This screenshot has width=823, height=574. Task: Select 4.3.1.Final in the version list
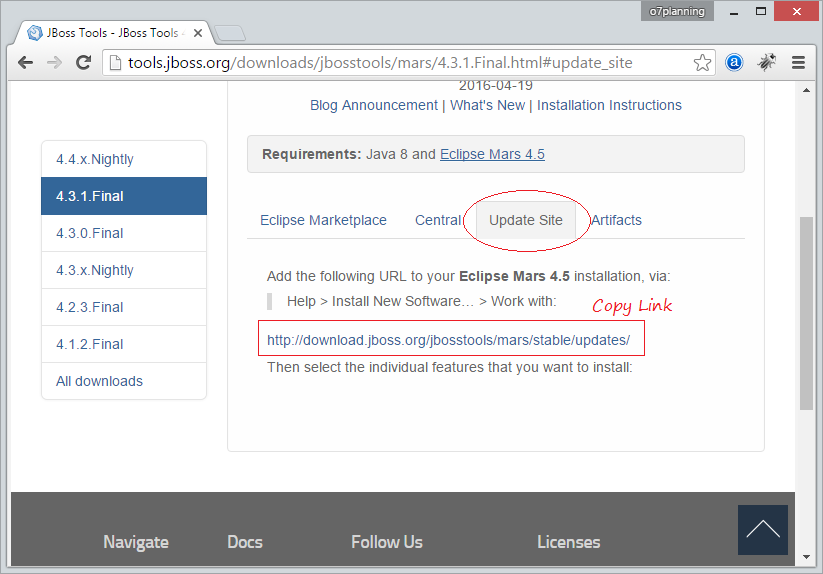click(x=124, y=196)
